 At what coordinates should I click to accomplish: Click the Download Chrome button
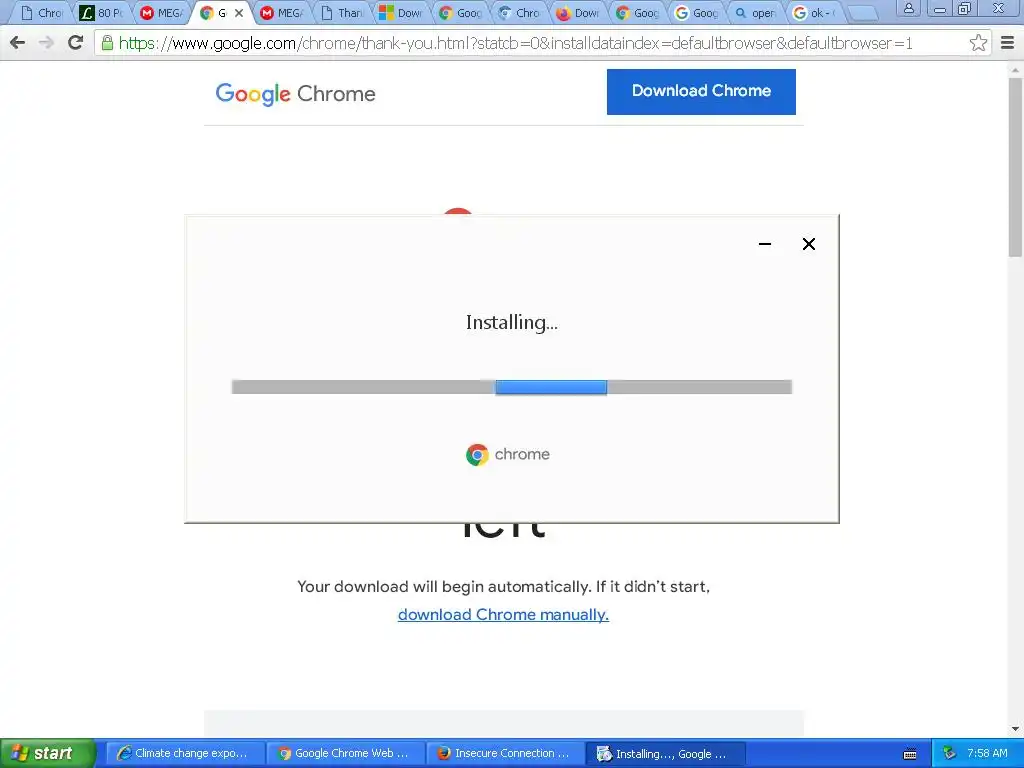(701, 91)
